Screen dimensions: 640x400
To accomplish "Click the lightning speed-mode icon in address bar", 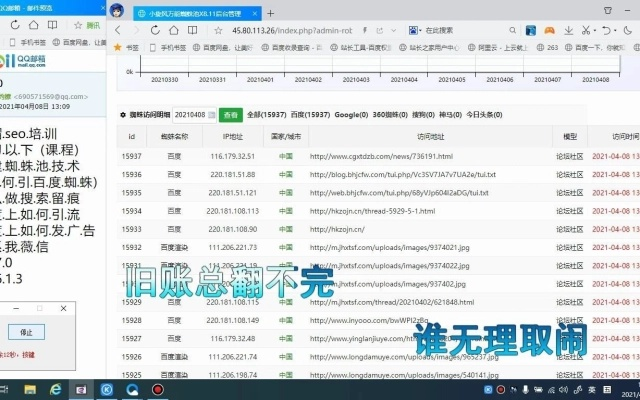I will (365, 31).
